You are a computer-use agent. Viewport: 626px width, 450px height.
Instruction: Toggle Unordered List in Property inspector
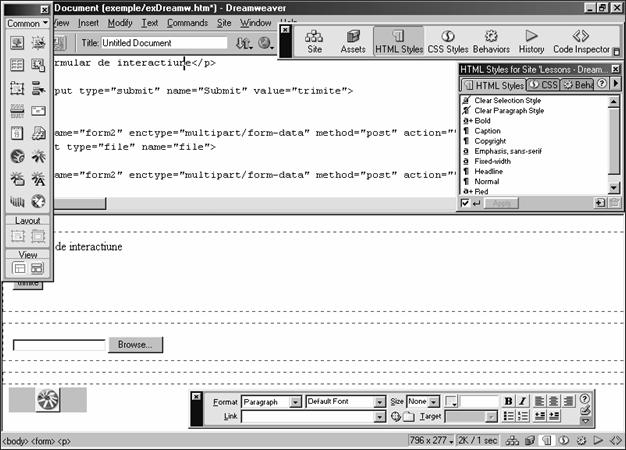coord(509,416)
